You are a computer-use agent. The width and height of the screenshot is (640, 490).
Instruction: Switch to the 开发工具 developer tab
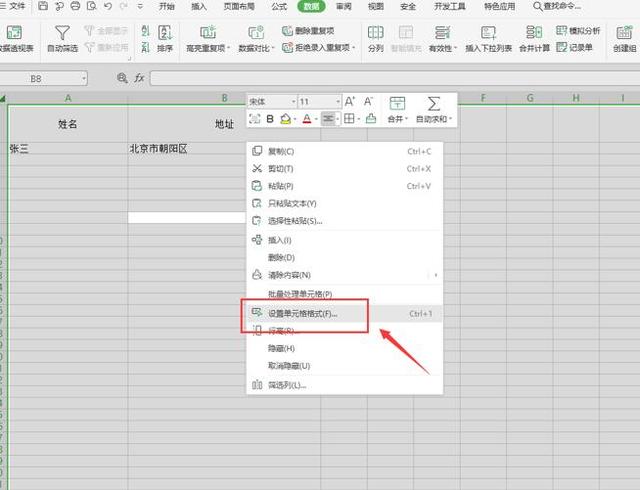tap(450, 7)
